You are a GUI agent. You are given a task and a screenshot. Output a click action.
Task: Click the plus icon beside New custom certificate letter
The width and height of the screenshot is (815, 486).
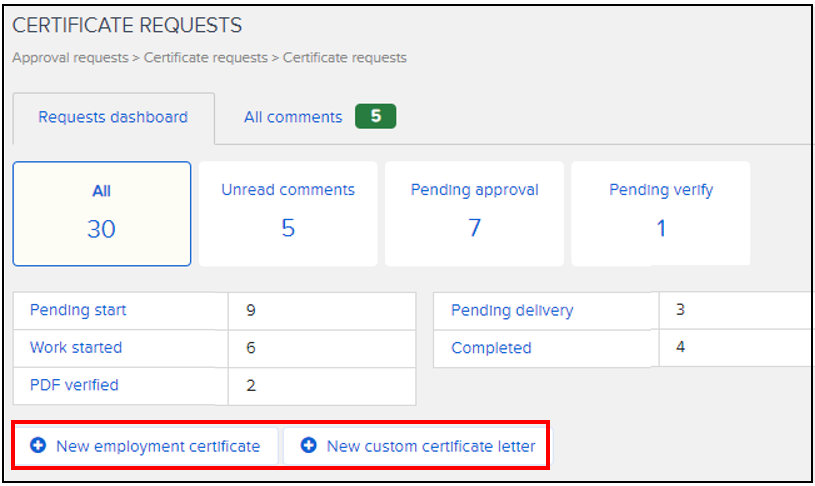pyautogui.click(x=309, y=446)
